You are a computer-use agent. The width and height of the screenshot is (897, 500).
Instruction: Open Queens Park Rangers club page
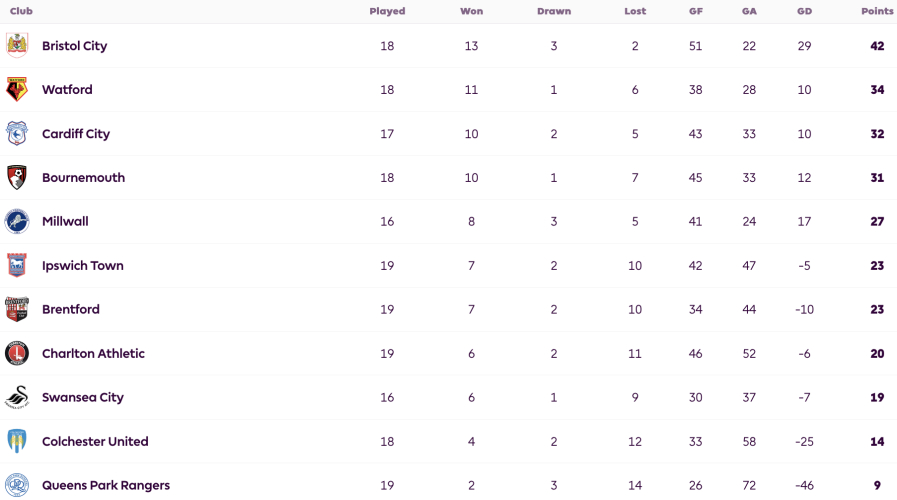[106, 485]
